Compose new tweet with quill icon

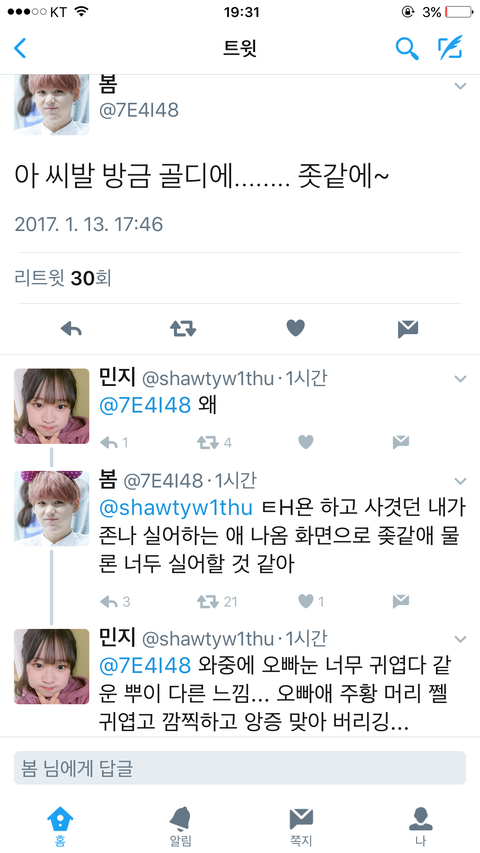(450, 47)
